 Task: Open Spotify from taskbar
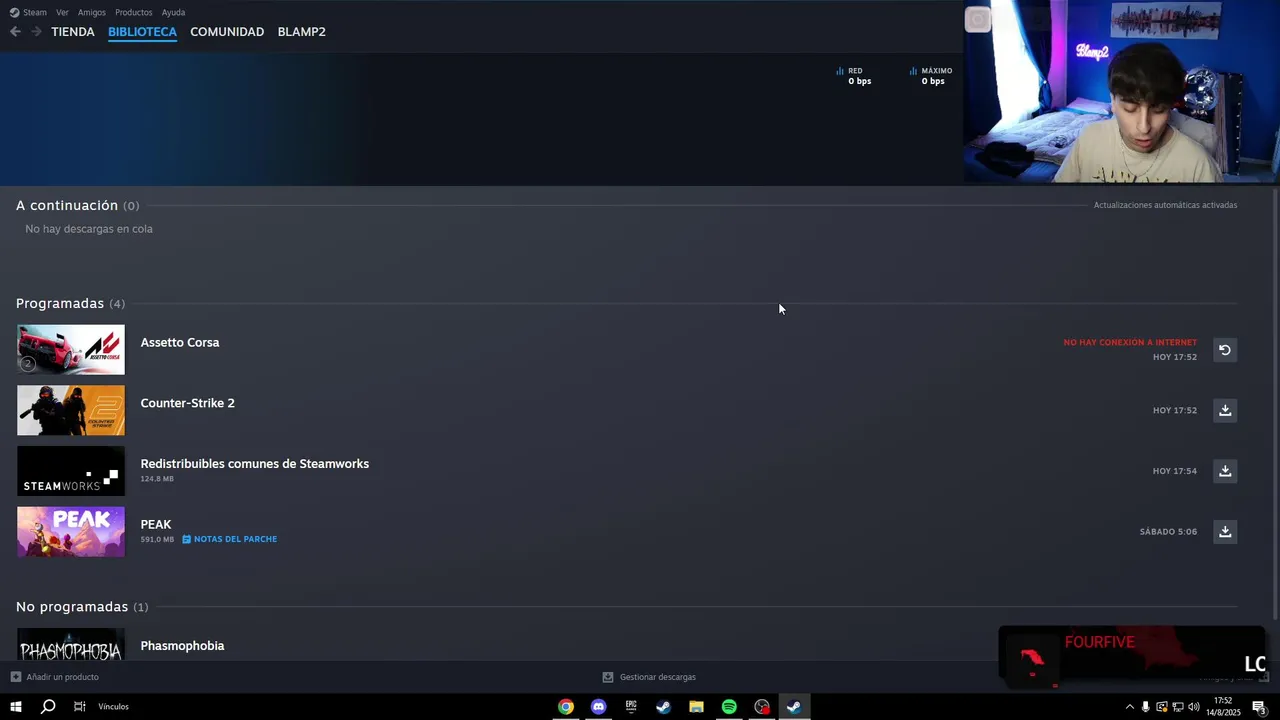click(729, 707)
